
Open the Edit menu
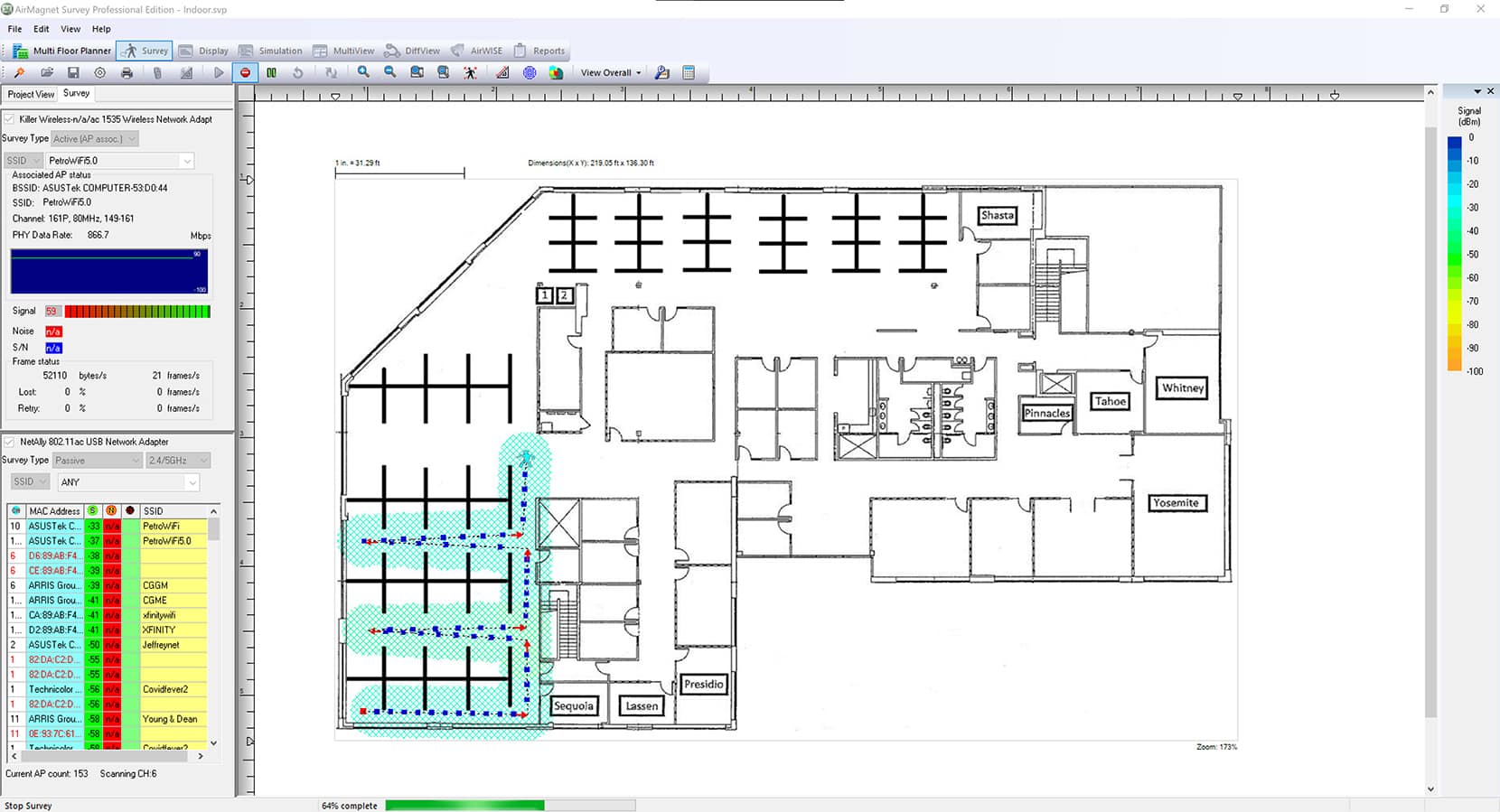click(42, 29)
